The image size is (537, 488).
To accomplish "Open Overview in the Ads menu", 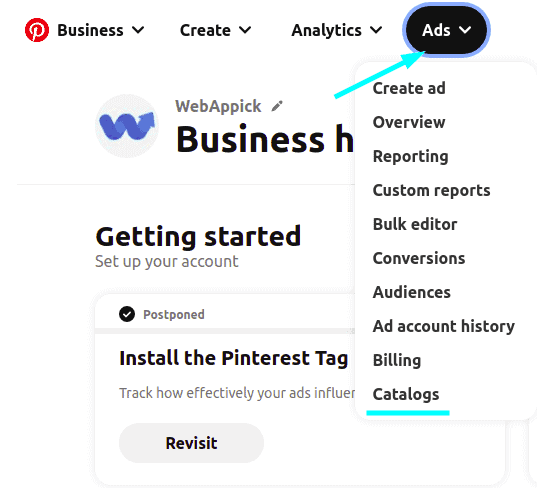I will point(409,122).
